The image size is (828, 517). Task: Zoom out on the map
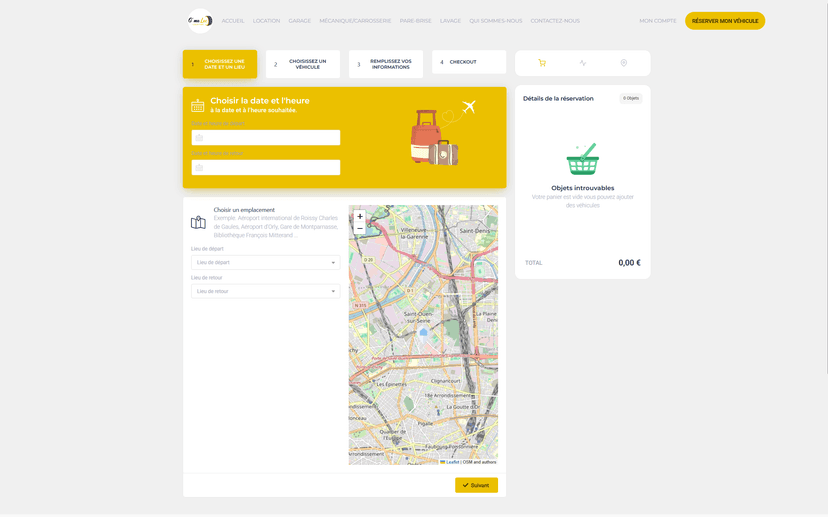click(x=360, y=229)
